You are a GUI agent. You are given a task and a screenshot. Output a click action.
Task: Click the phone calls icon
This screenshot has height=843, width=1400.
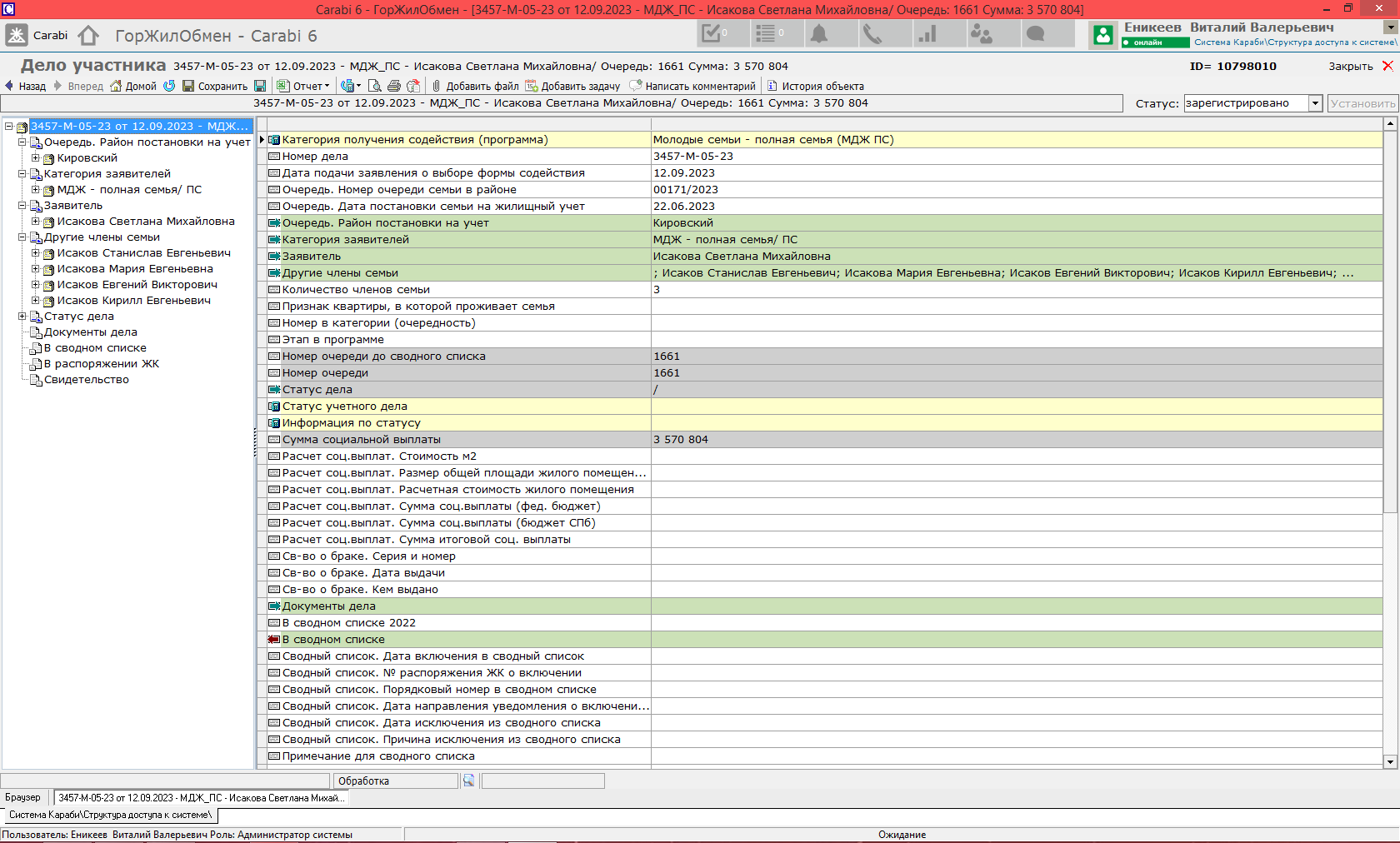pyautogui.click(x=872, y=34)
